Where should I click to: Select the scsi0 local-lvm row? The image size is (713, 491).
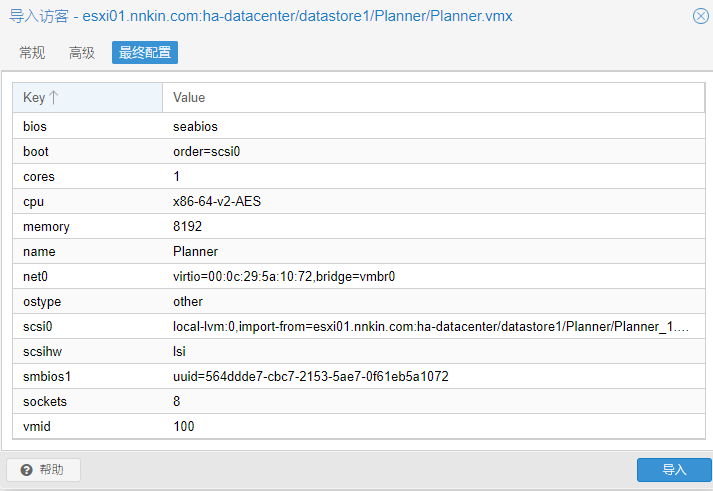[x=358, y=327]
